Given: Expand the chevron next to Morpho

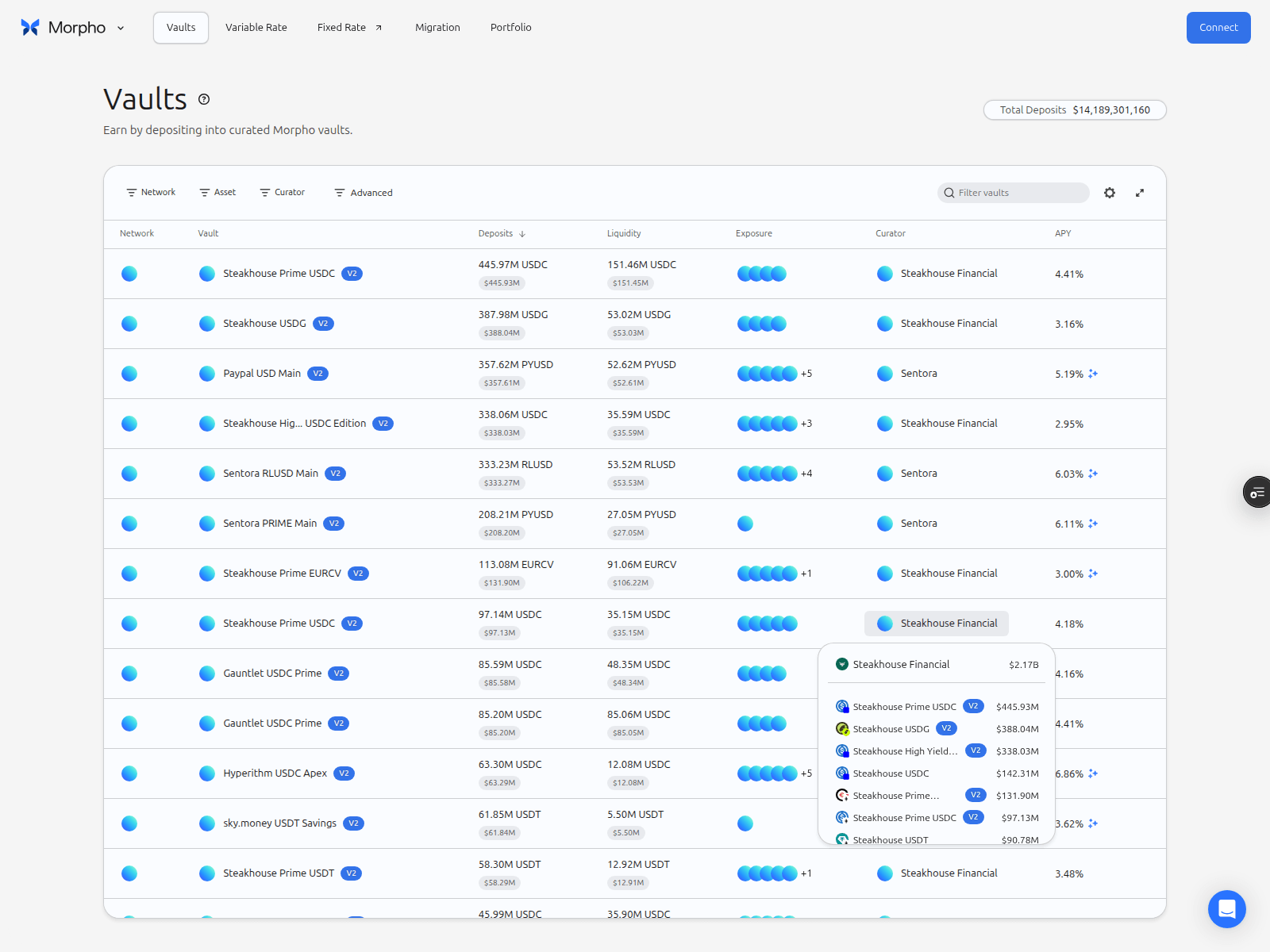Looking at the screenshot, I should 121,28.
